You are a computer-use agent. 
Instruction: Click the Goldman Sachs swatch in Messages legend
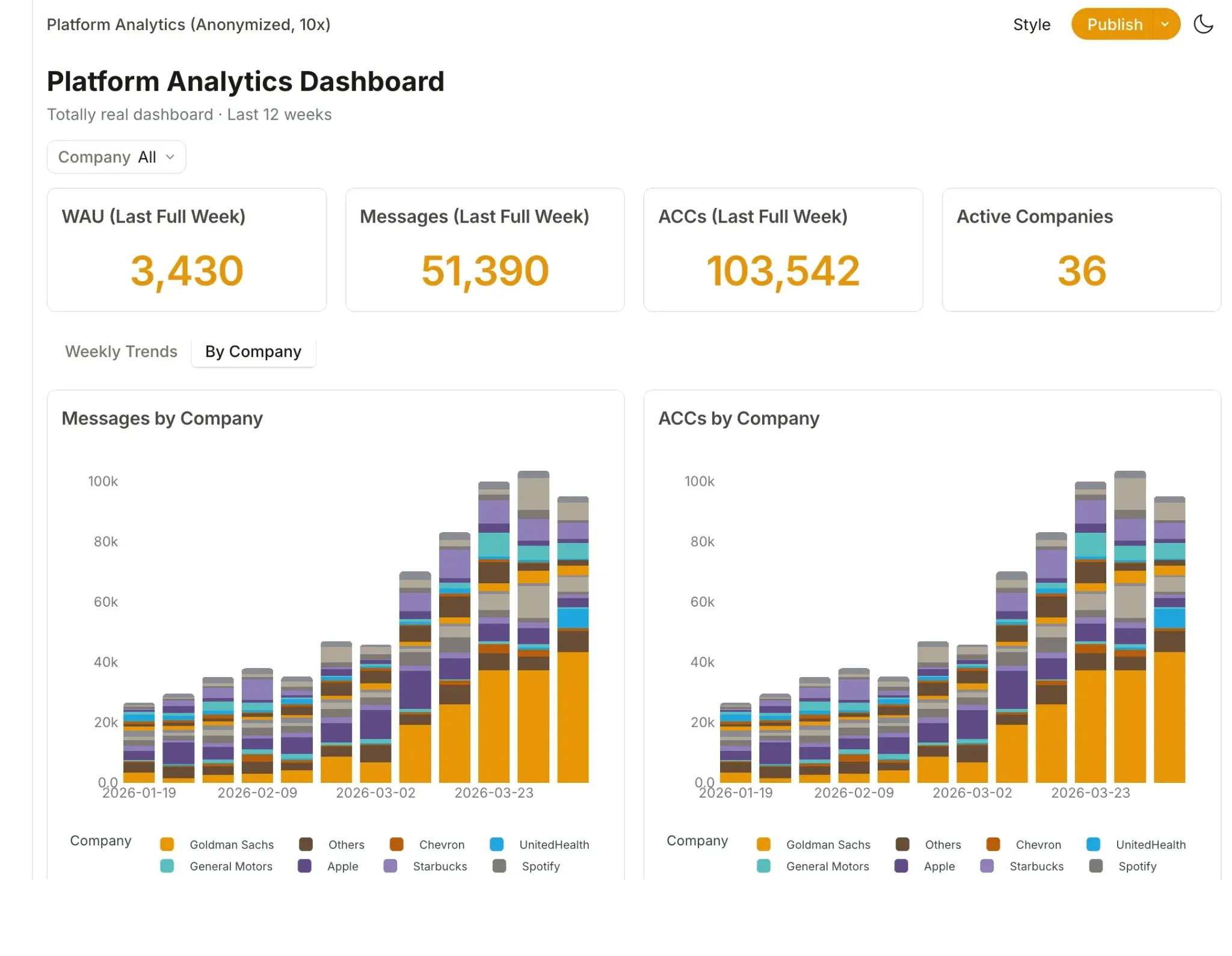pos(167,844)
